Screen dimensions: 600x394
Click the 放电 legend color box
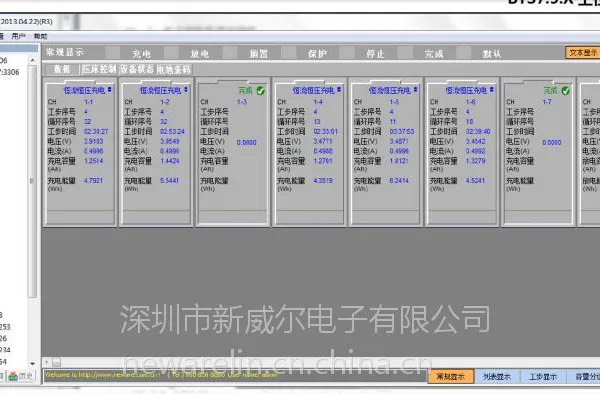click(171, 52)
